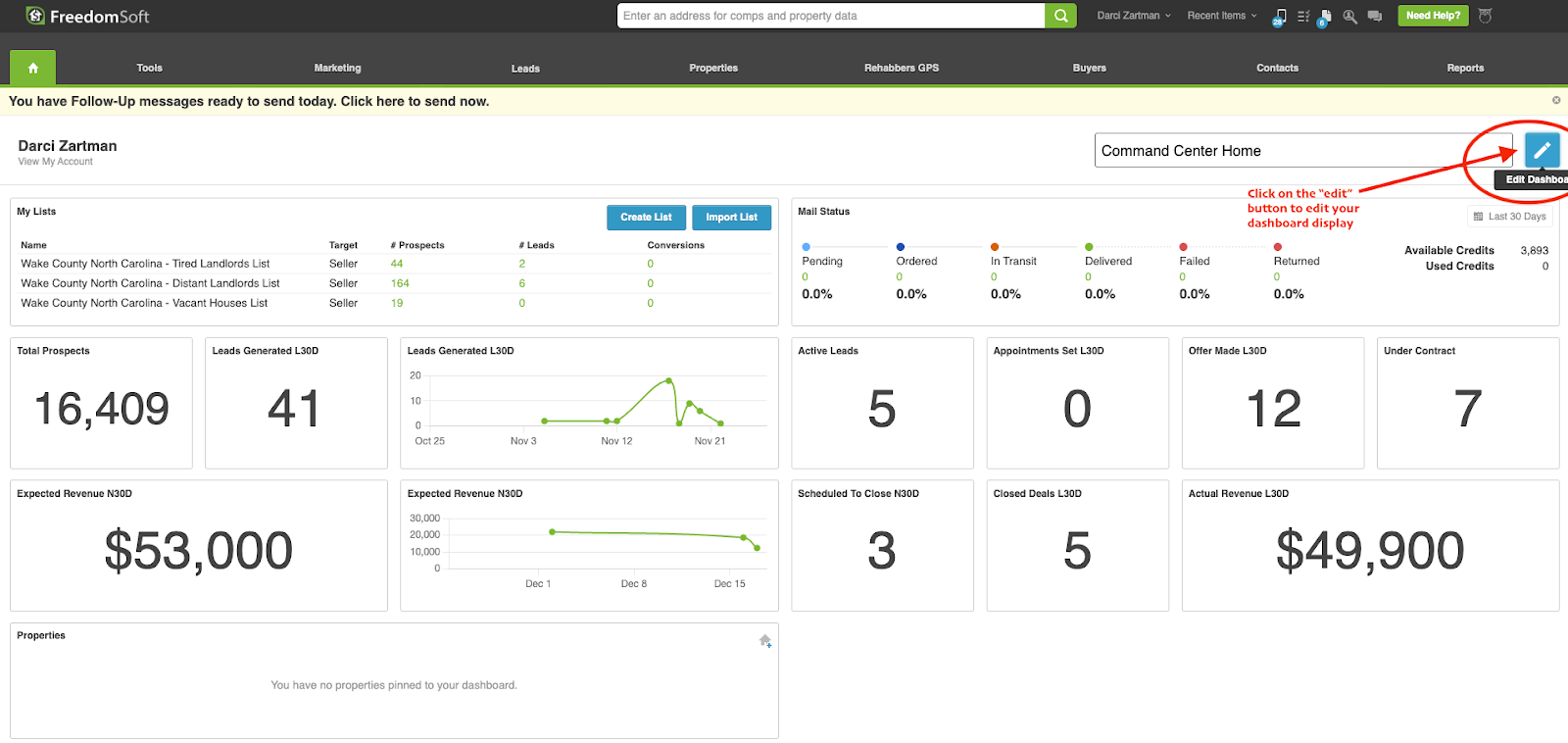Click the pin property icon in Properties
The height and width of the screenshot is (743, 1568).
(765, 641)
